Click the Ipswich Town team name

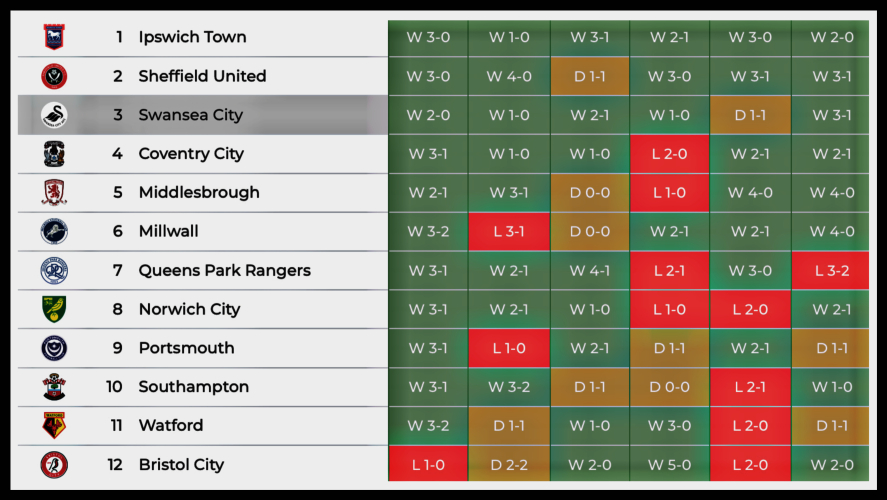point(192,37)
